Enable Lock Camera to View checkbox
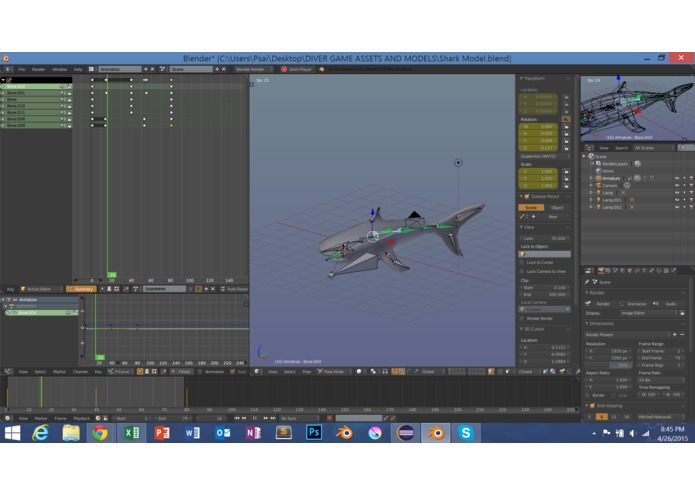Screen dimensions: 695x494 coord(522,271)
